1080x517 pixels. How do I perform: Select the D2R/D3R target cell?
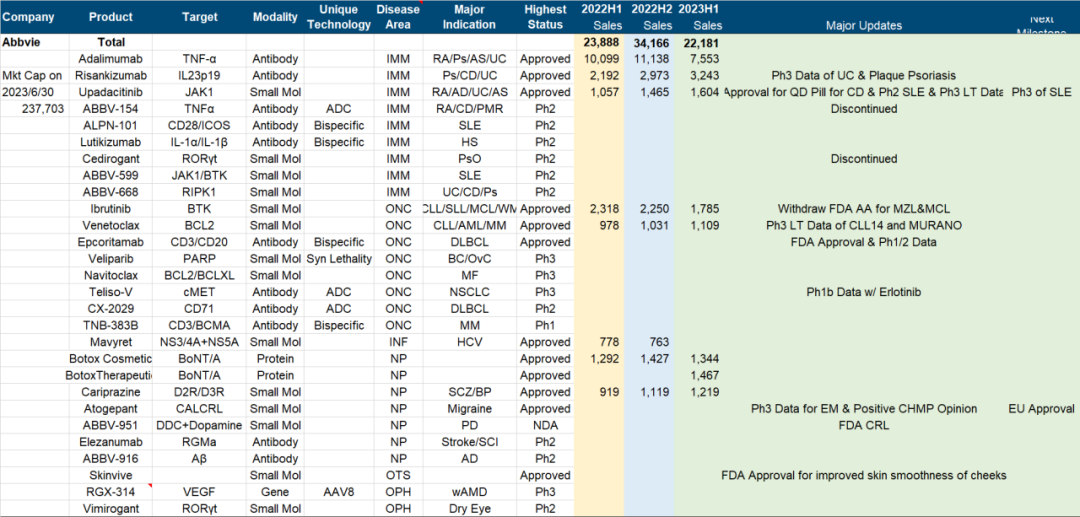pyautogui.click(x=200, y=392)
